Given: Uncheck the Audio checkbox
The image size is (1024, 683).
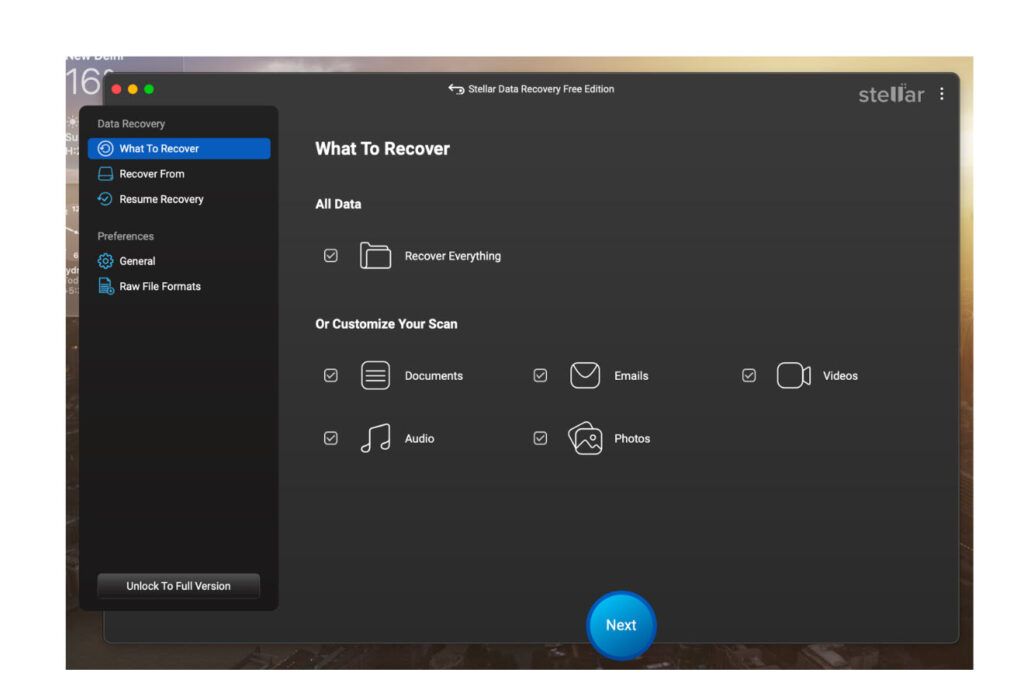Looking at the screenshot, I should [331, 439].
